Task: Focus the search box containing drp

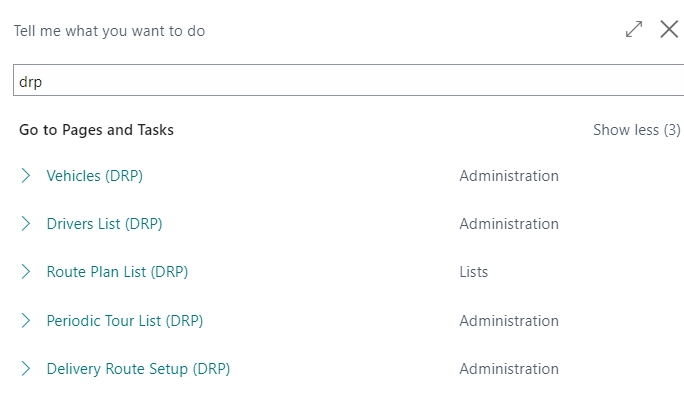Action: tap(349, 80)
